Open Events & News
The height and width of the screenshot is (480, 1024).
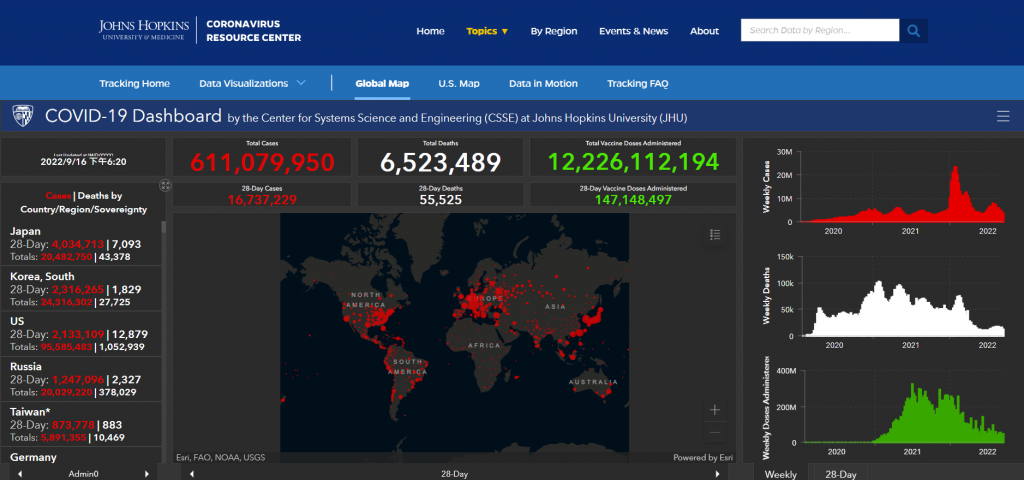pos(633,31)
